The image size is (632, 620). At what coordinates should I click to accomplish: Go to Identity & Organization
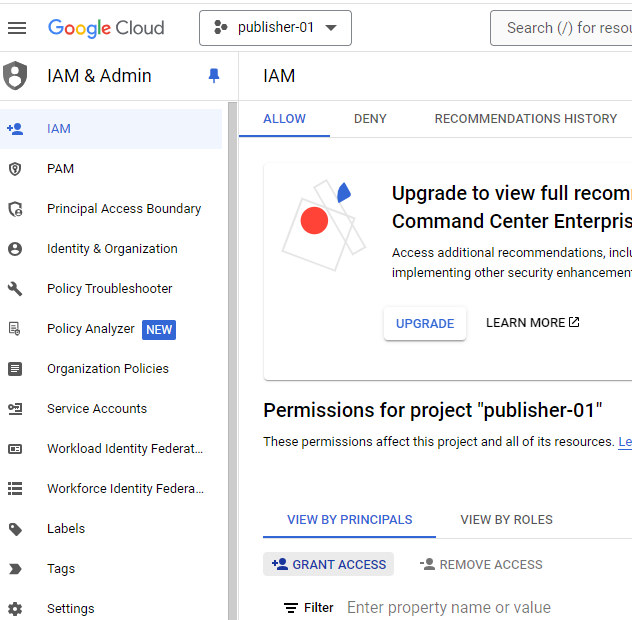click(111, 249)
